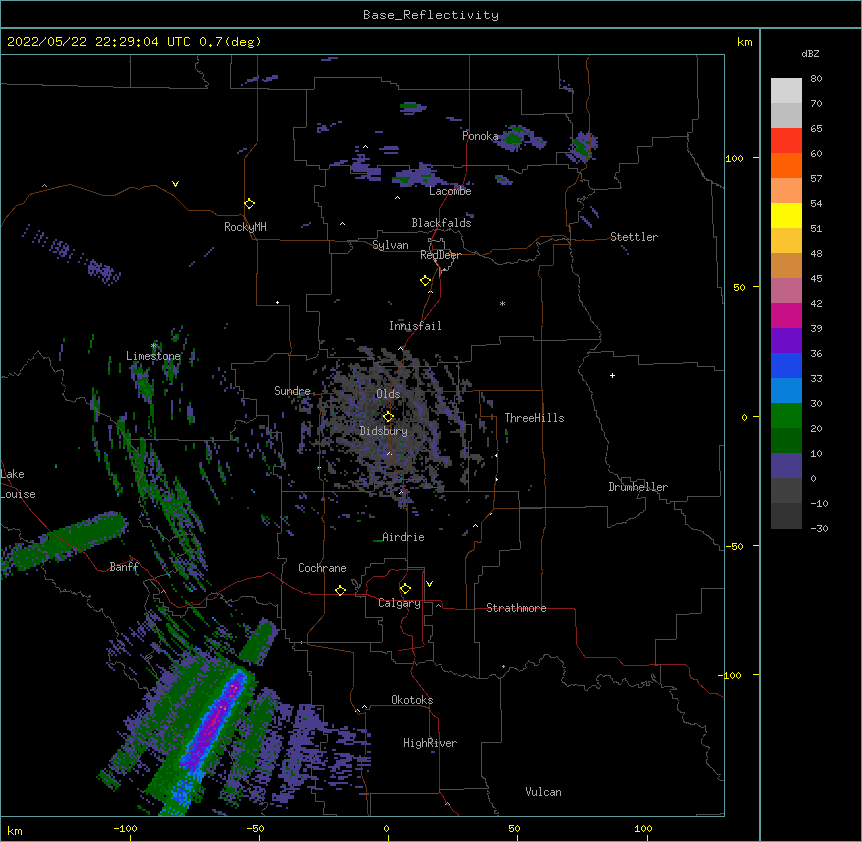Click the ThreeHills town label
Viewport: 862px width, 842px height.
coord(534,418)
